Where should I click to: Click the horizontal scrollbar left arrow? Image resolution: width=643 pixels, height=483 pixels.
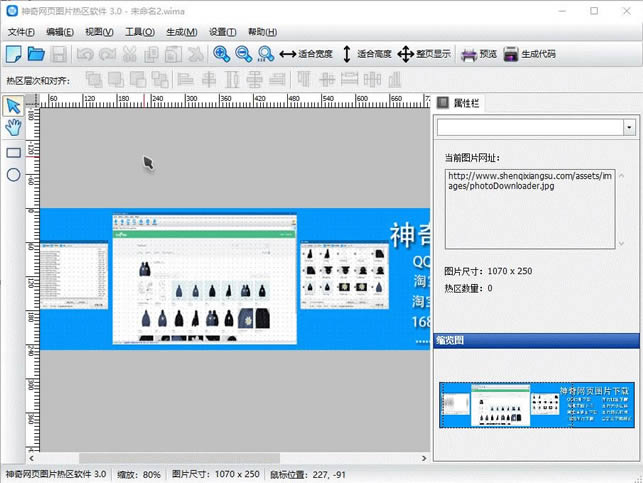(32, 458)
